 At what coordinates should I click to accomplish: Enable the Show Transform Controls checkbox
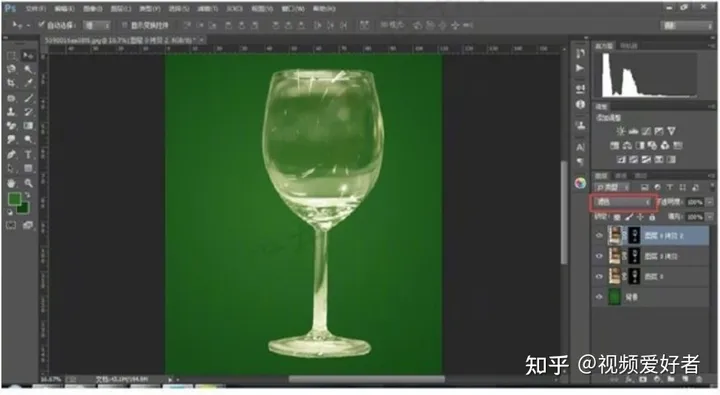[x=124, y=25]
